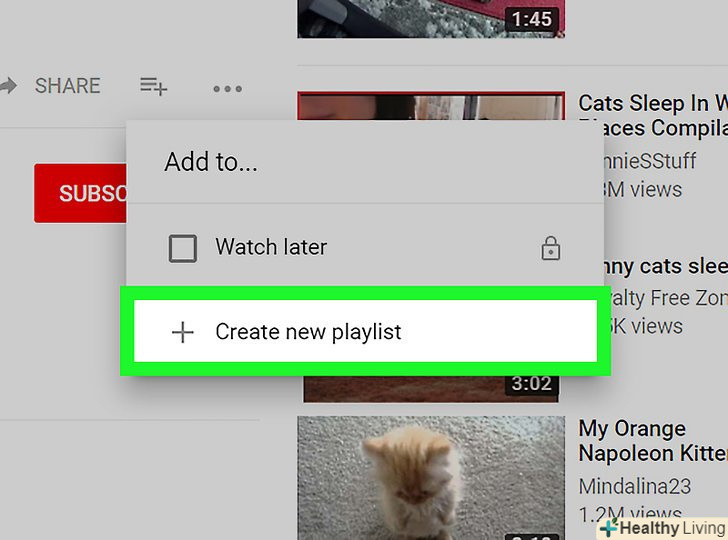Tick the Watch later checkbox

coord(182,248)
